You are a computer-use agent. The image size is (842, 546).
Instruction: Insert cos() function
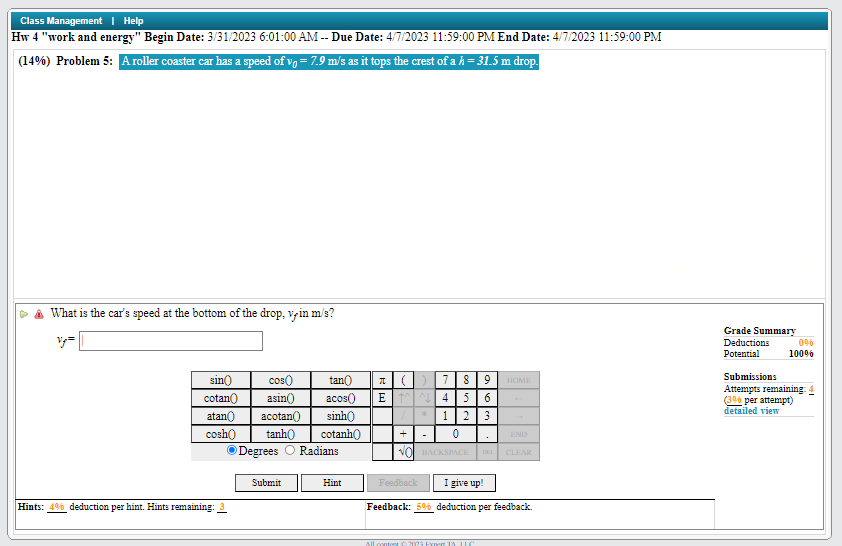coord(281,380)
